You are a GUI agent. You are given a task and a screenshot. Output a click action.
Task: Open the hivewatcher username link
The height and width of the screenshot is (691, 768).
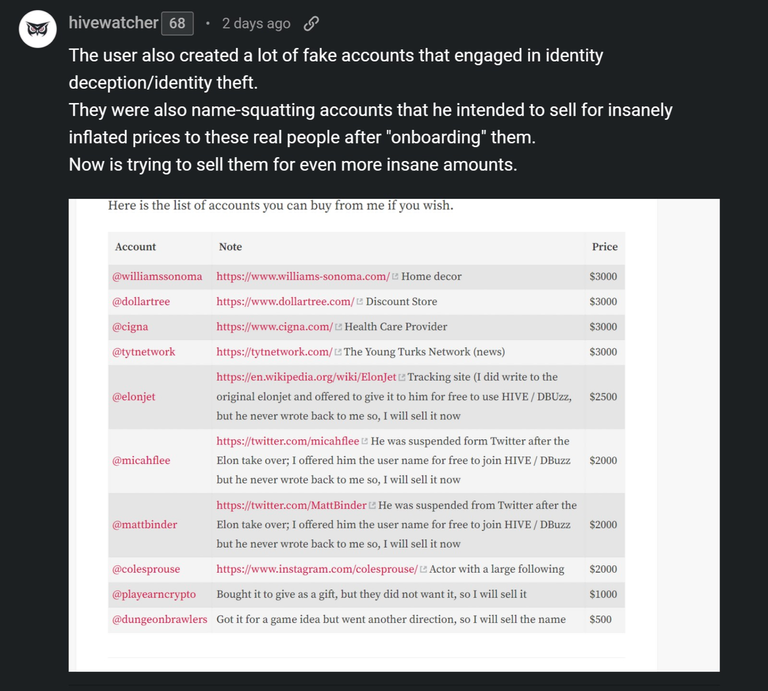[113, 23]
